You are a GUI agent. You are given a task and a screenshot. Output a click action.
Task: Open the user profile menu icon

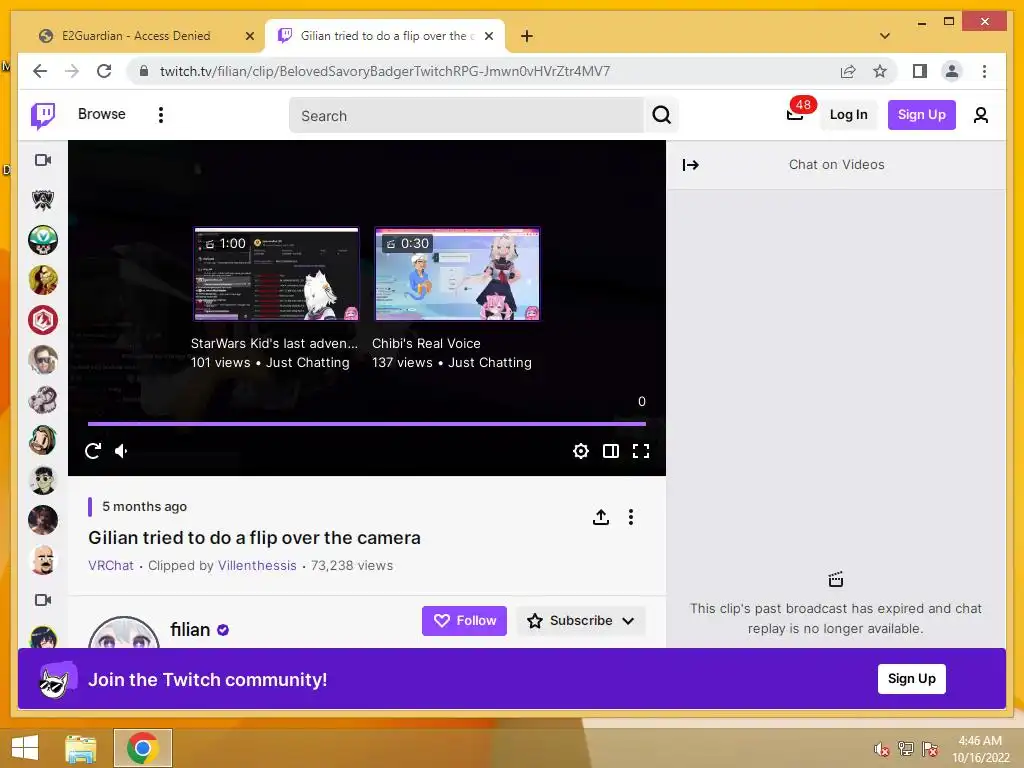[x=980, y=116]
